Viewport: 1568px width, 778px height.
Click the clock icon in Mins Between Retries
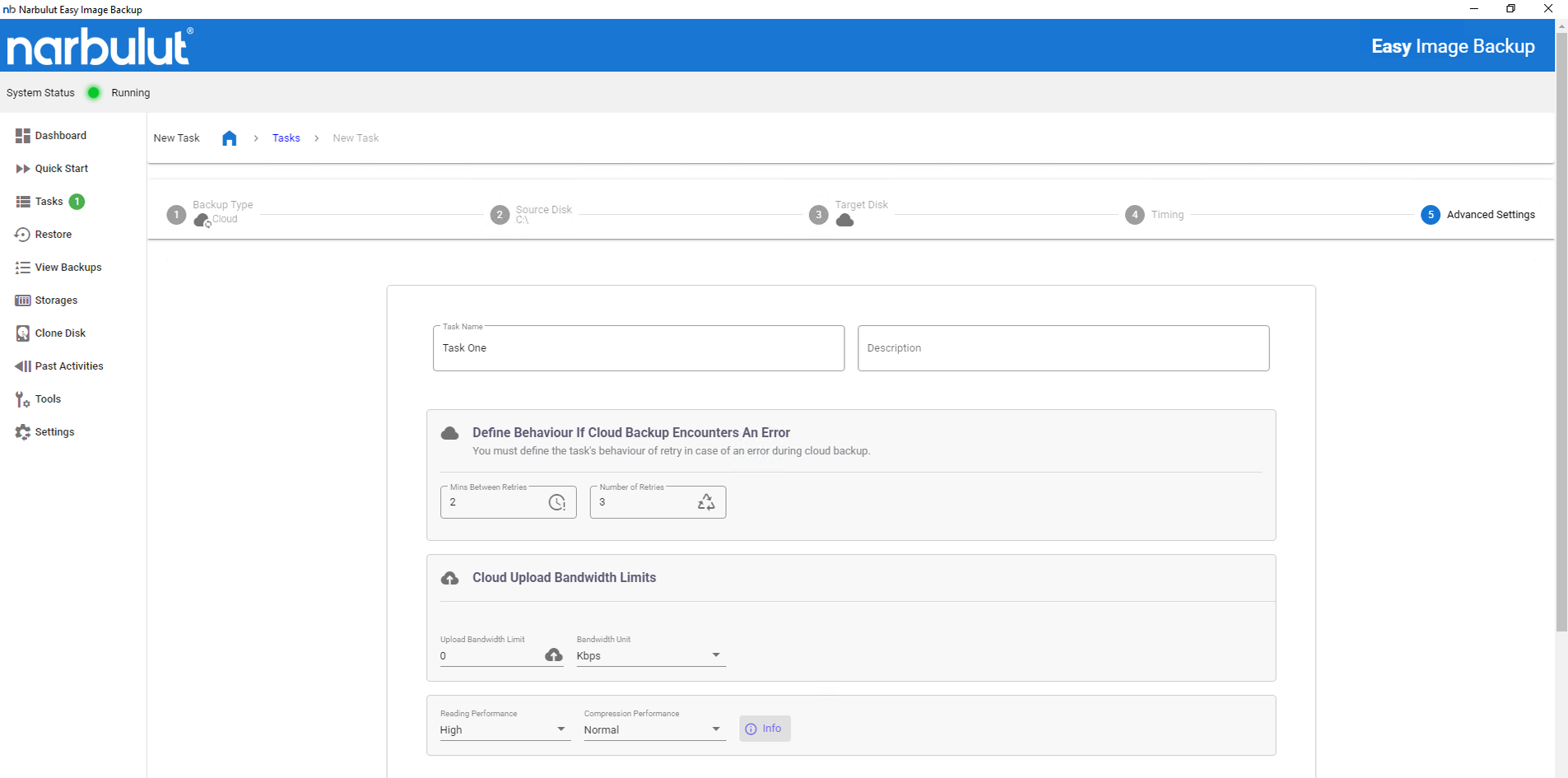coord(557,502)
